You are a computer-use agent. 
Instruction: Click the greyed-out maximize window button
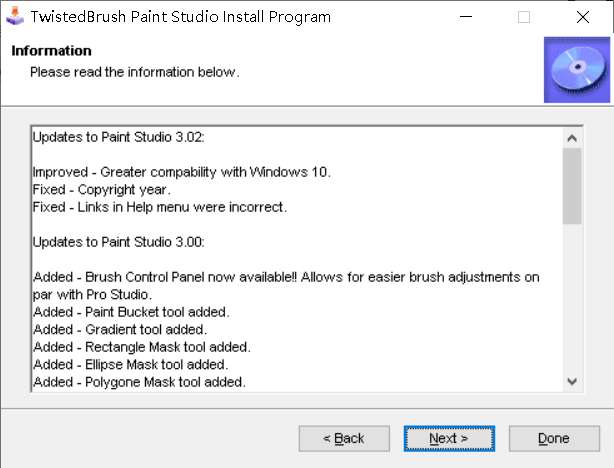point(524,17)
